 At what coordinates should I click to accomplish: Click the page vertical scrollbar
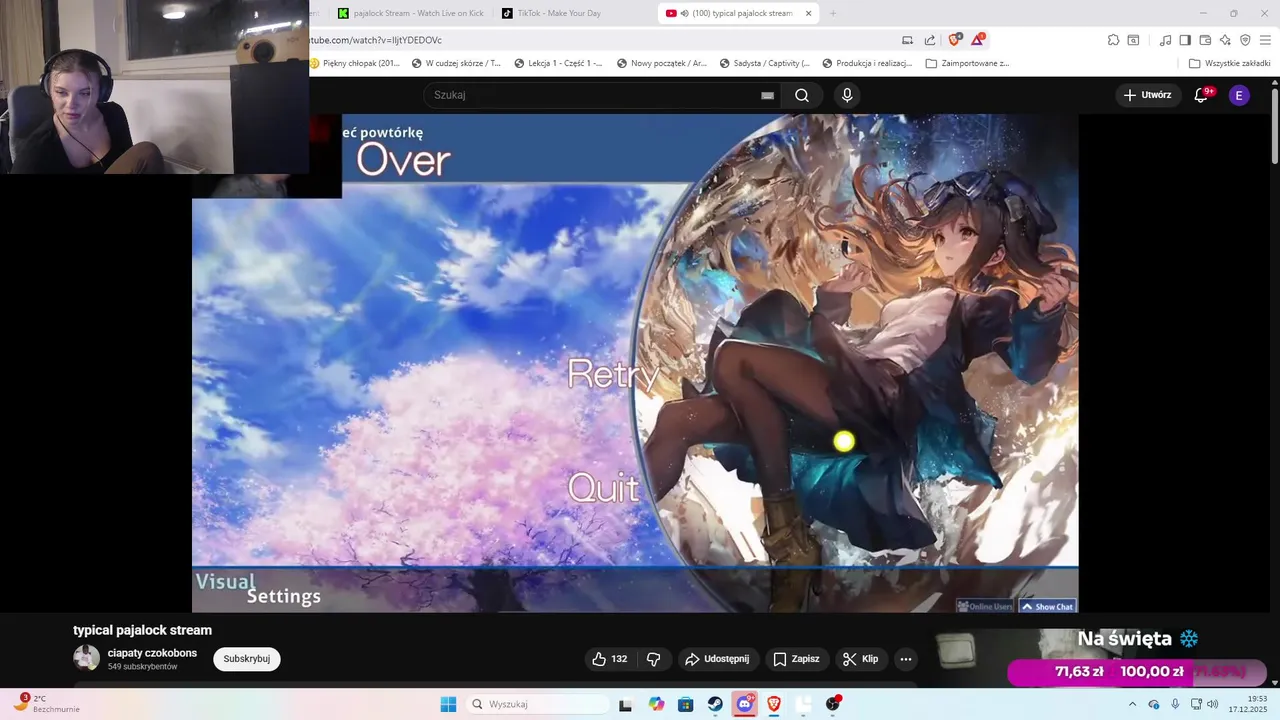1275,125
